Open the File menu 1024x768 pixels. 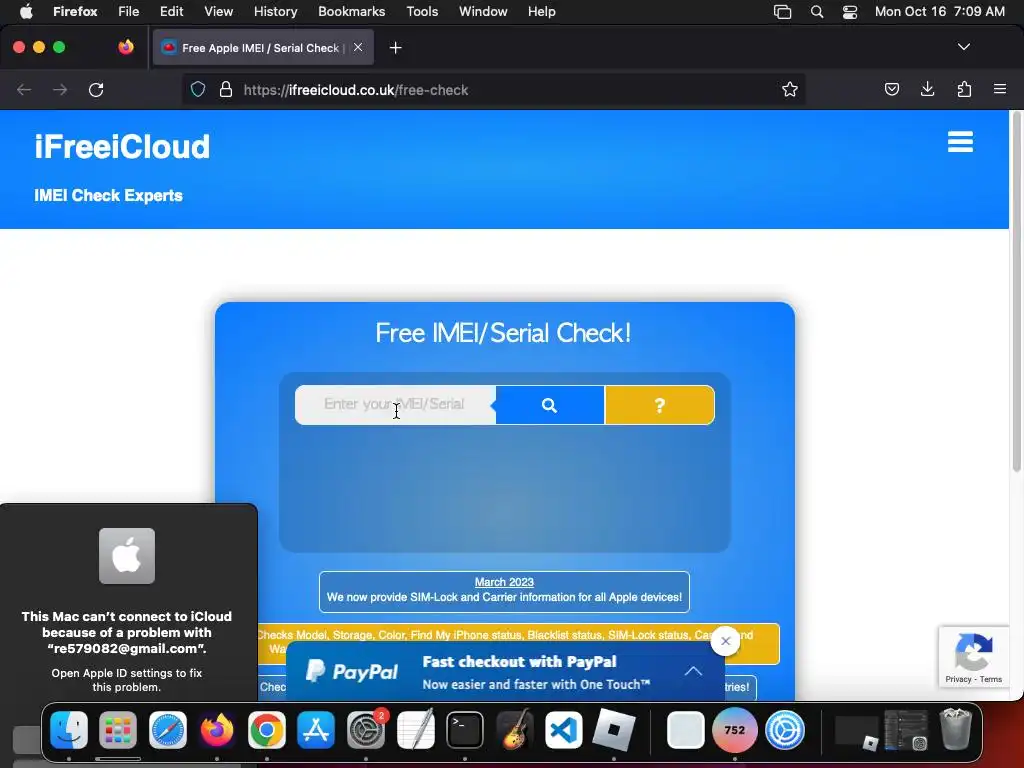(x=129, y=12)
